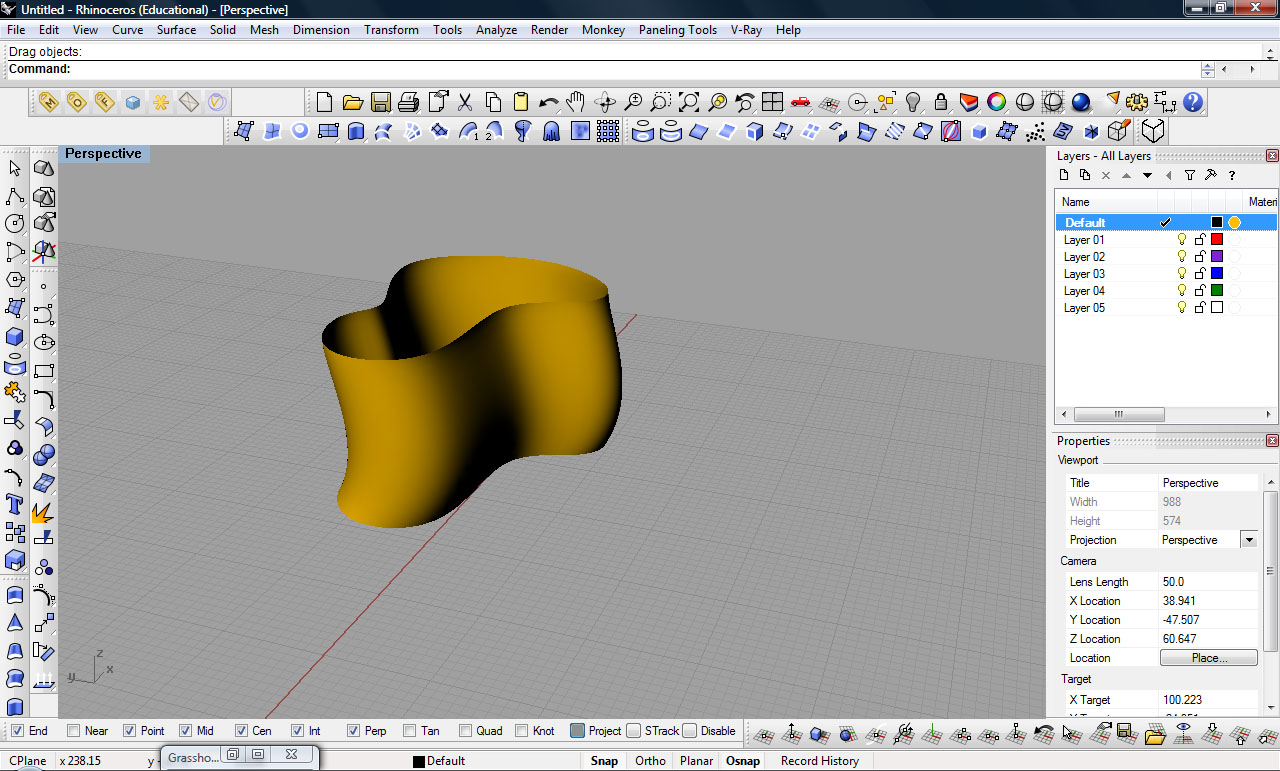The width and height of the screenshot is (1280, 771).
Task: Enable Record History in the status bar
Action: pos(819,760)
